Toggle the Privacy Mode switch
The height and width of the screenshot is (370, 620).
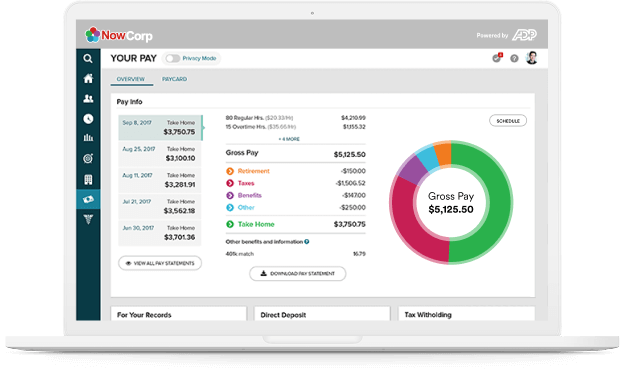coord(172,59)
